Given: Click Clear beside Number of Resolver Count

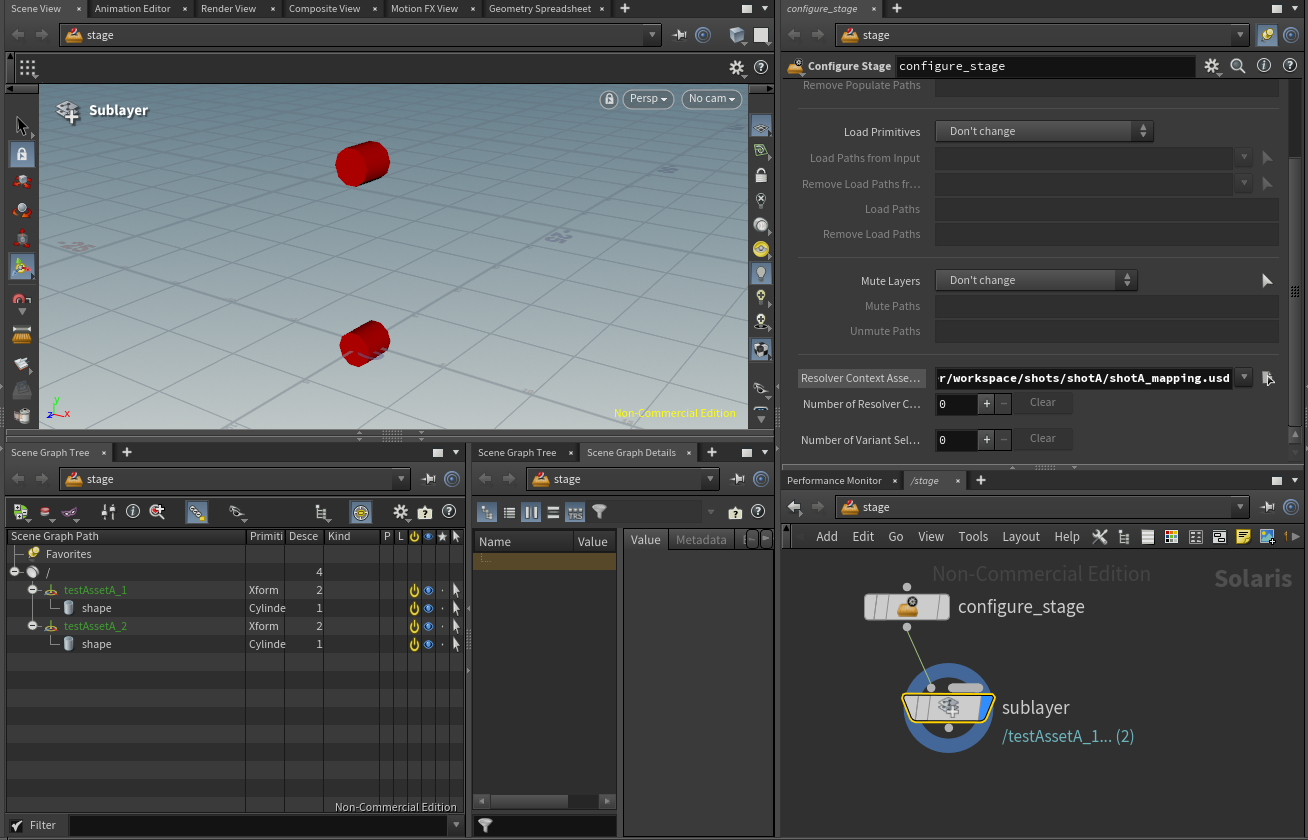Looking at the screenshot, I should 1043,402.
